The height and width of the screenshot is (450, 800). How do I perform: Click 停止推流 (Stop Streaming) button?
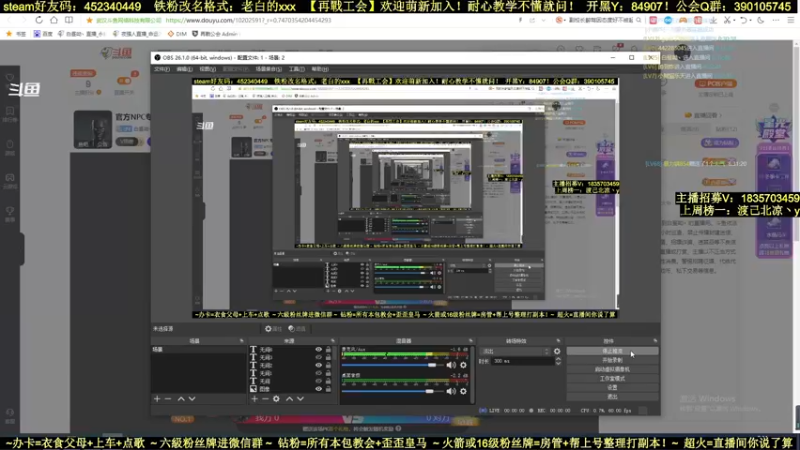(x=612, y=351)
